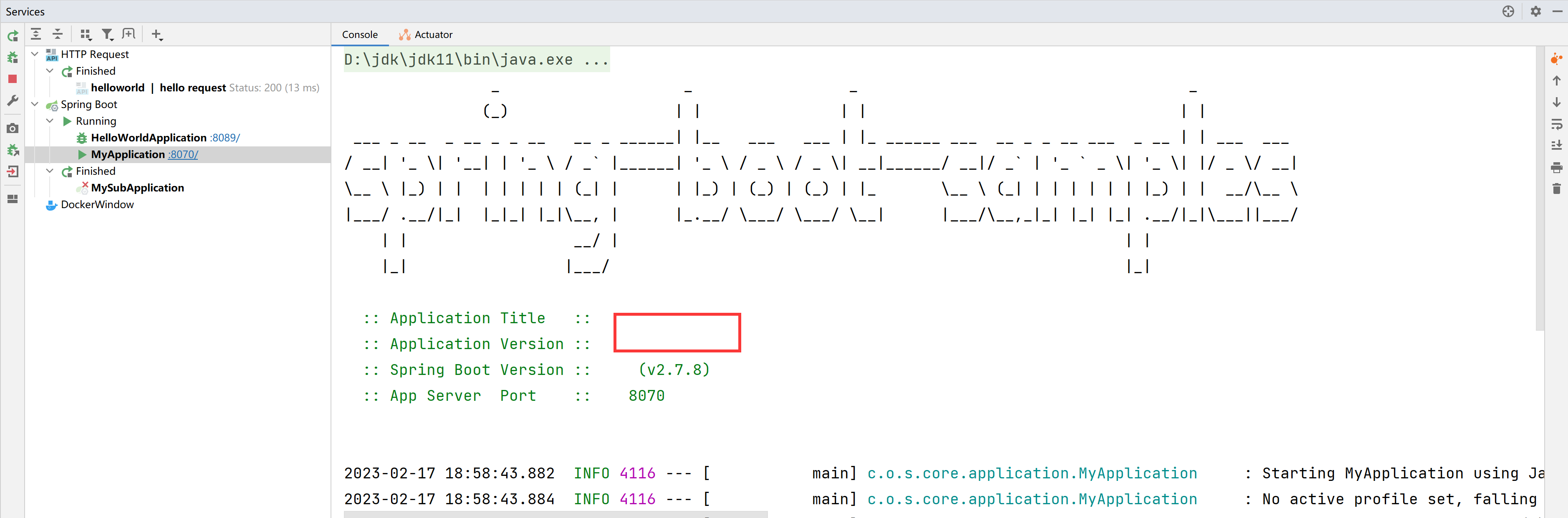Image resolution: width=1568 pixels, height=518 pixels.
Task: Click the orange icon atop console toolbar
Action: click(x=1556, y=58)
